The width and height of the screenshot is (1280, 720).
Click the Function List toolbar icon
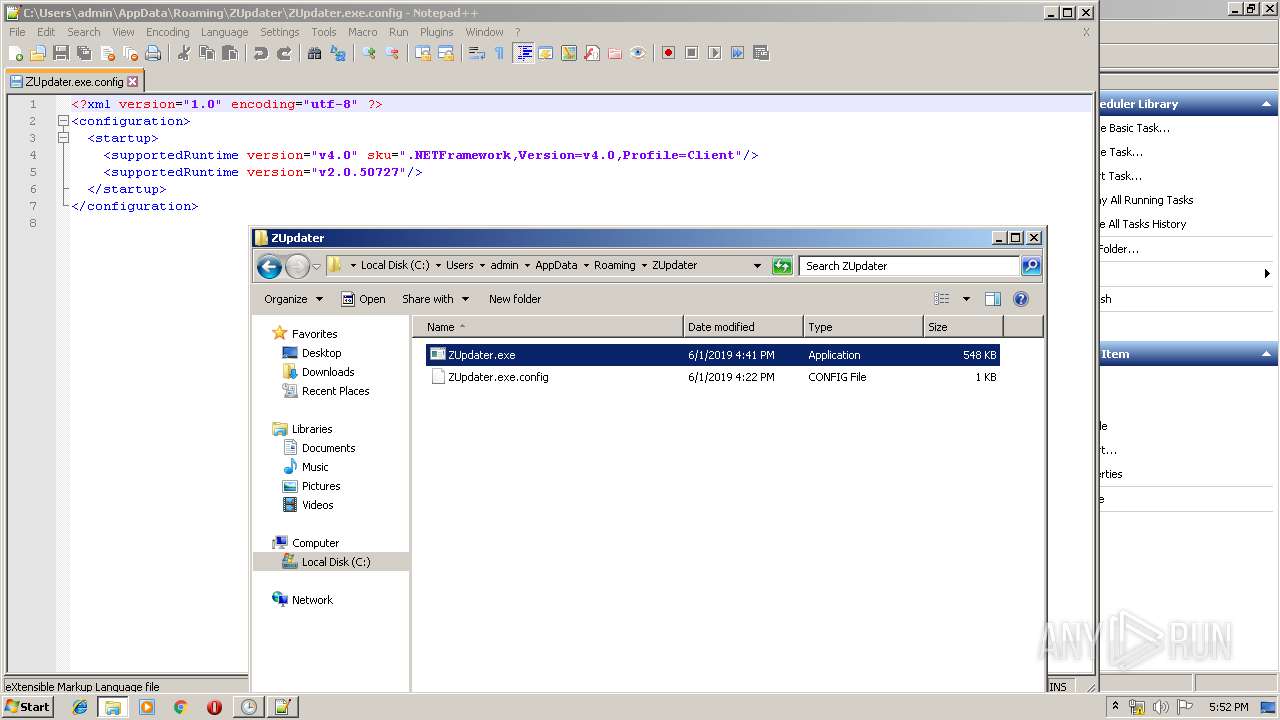(x=592, y=53)
